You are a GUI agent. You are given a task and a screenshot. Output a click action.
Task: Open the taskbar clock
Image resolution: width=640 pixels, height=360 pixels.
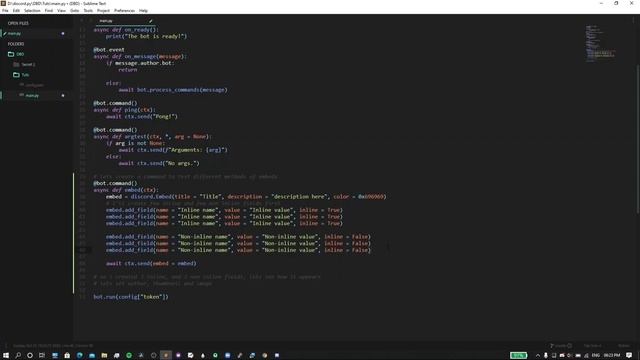611,356
